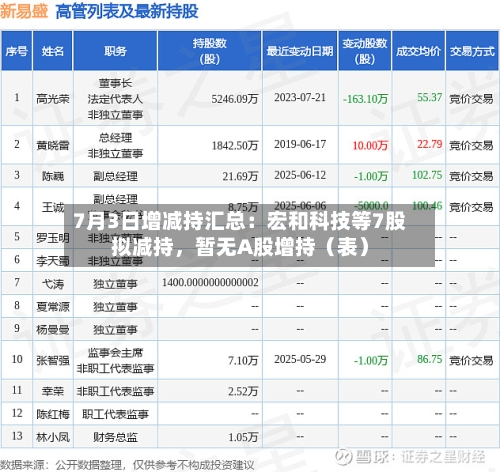The image size is (500, 472).
Task: Click the date 2025-05-29
Action: click(x=300, y=359)
